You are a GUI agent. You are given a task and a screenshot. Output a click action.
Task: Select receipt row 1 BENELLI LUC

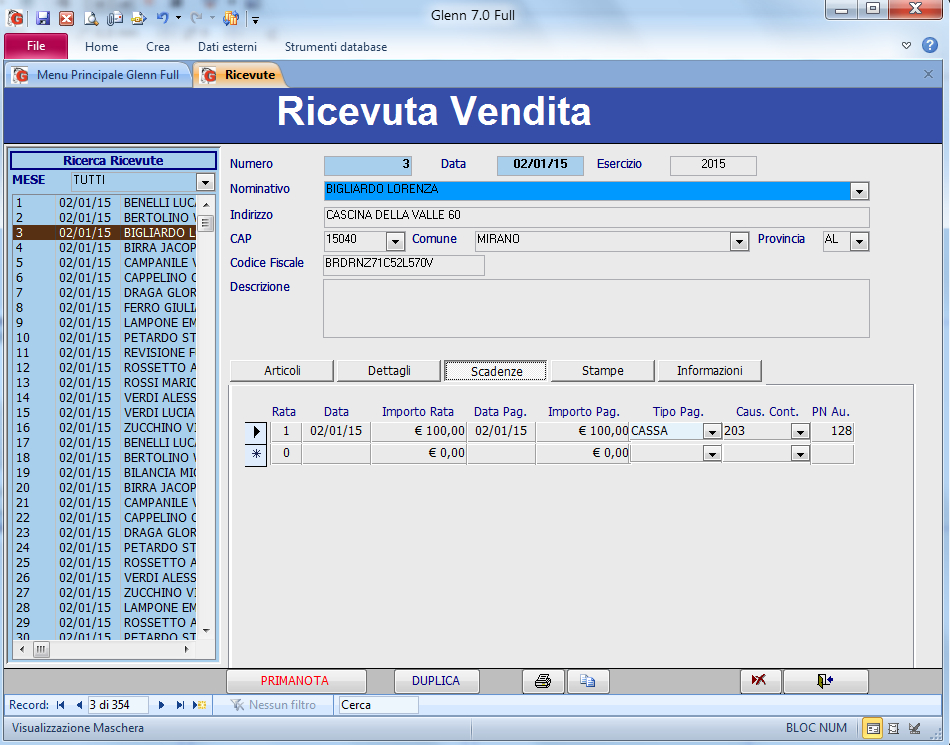coord(105,203)
